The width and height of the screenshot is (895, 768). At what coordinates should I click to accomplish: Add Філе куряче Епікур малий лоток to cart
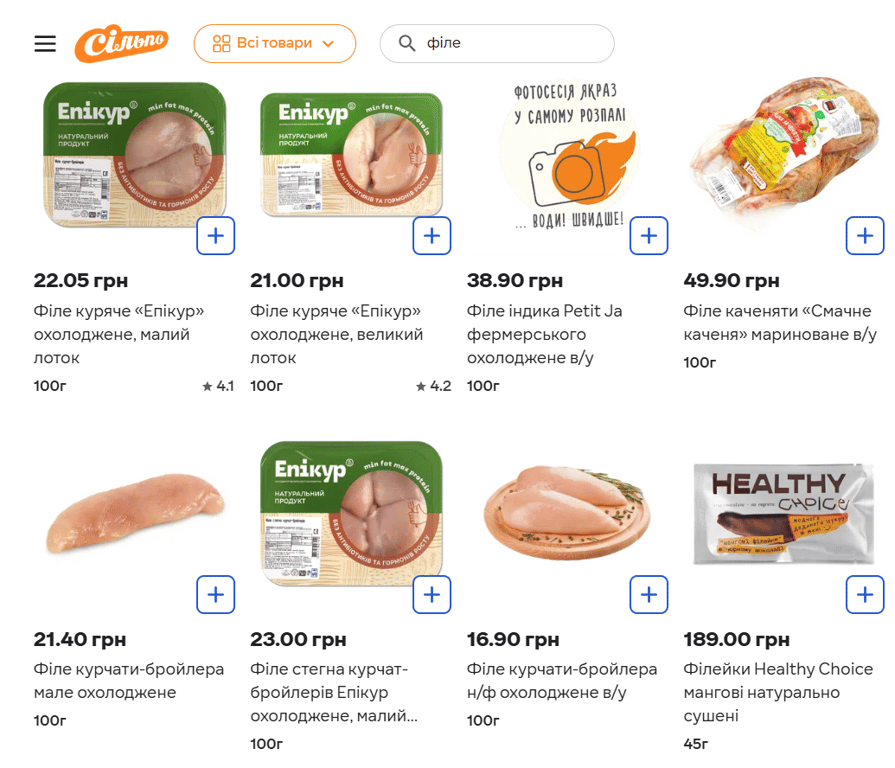tap(216, 236)
